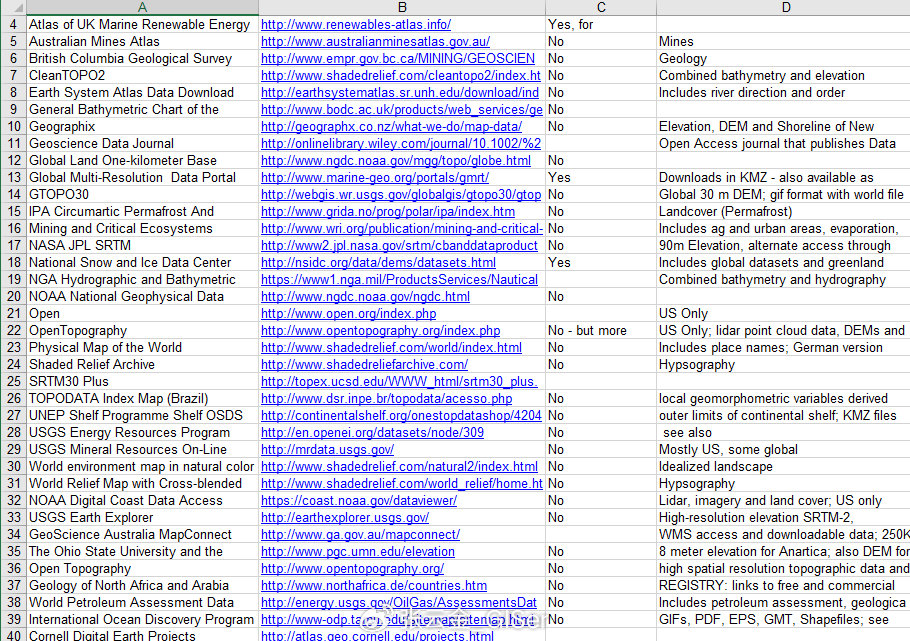Open the atlas.geo.cornell.edu projects link
This screenshot has width=910, height=641.
pos(377,635)
